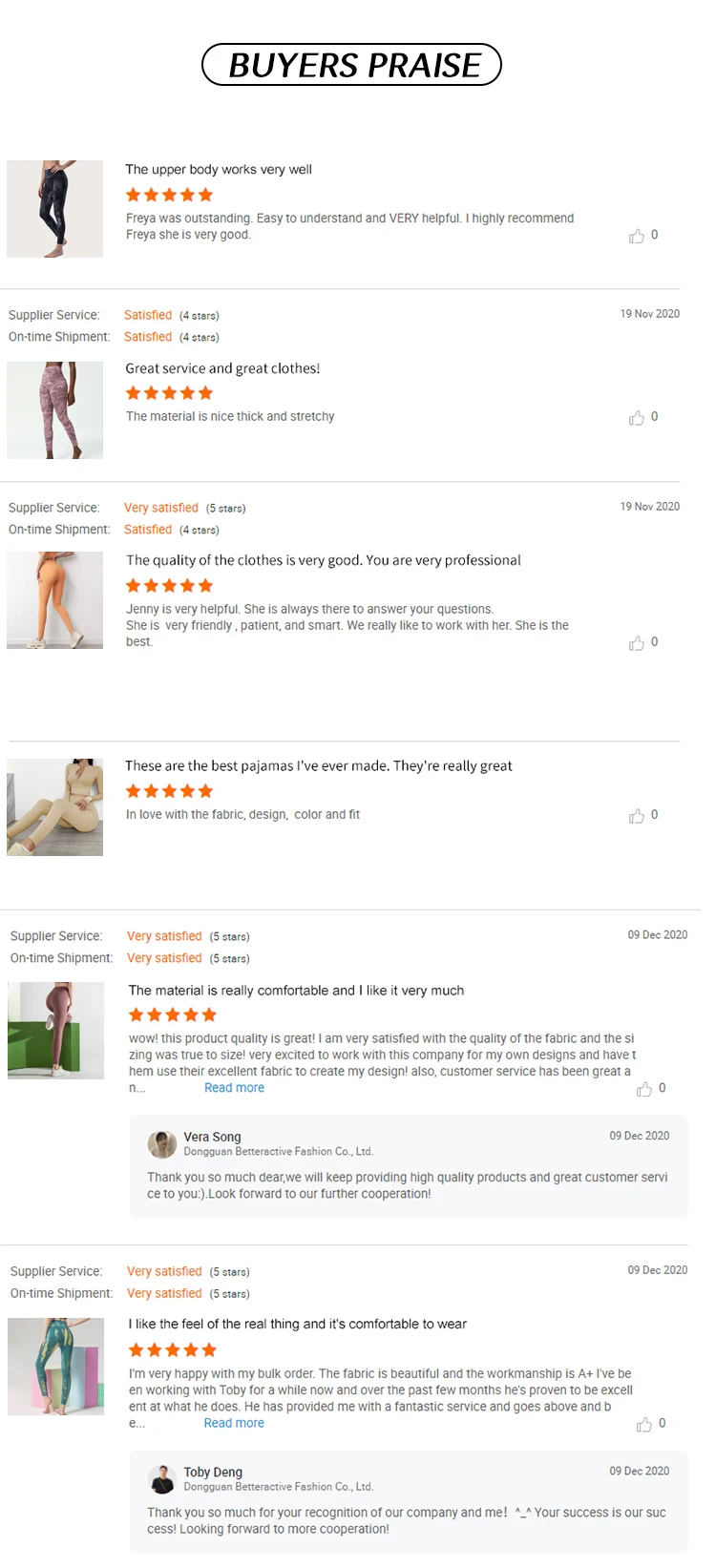Click thumbs-up on 'material is nice thick' review

tap(637, 418)
